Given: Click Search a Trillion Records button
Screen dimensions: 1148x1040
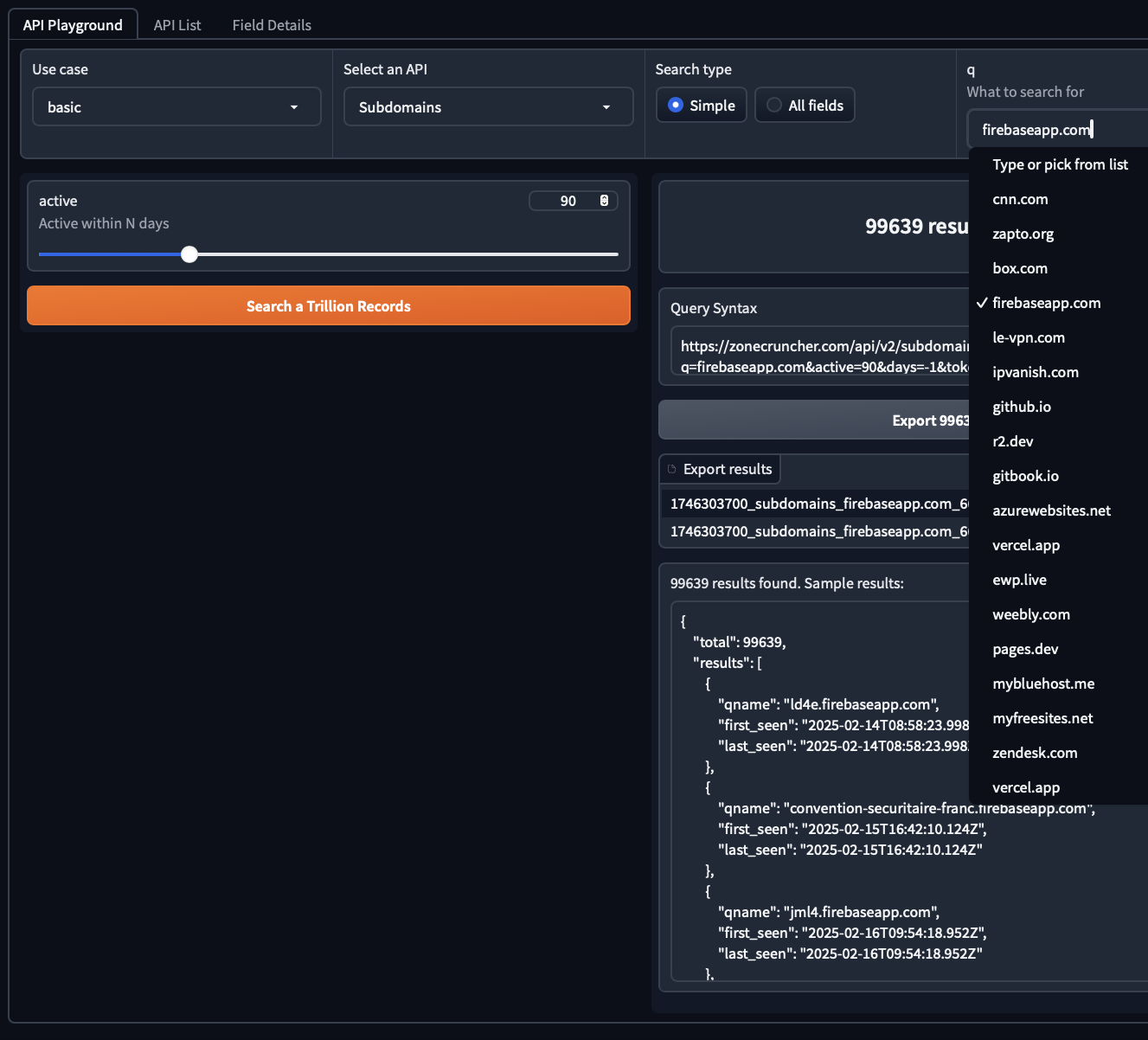Looking at the screenshot, I should click(x=329, y=306).
